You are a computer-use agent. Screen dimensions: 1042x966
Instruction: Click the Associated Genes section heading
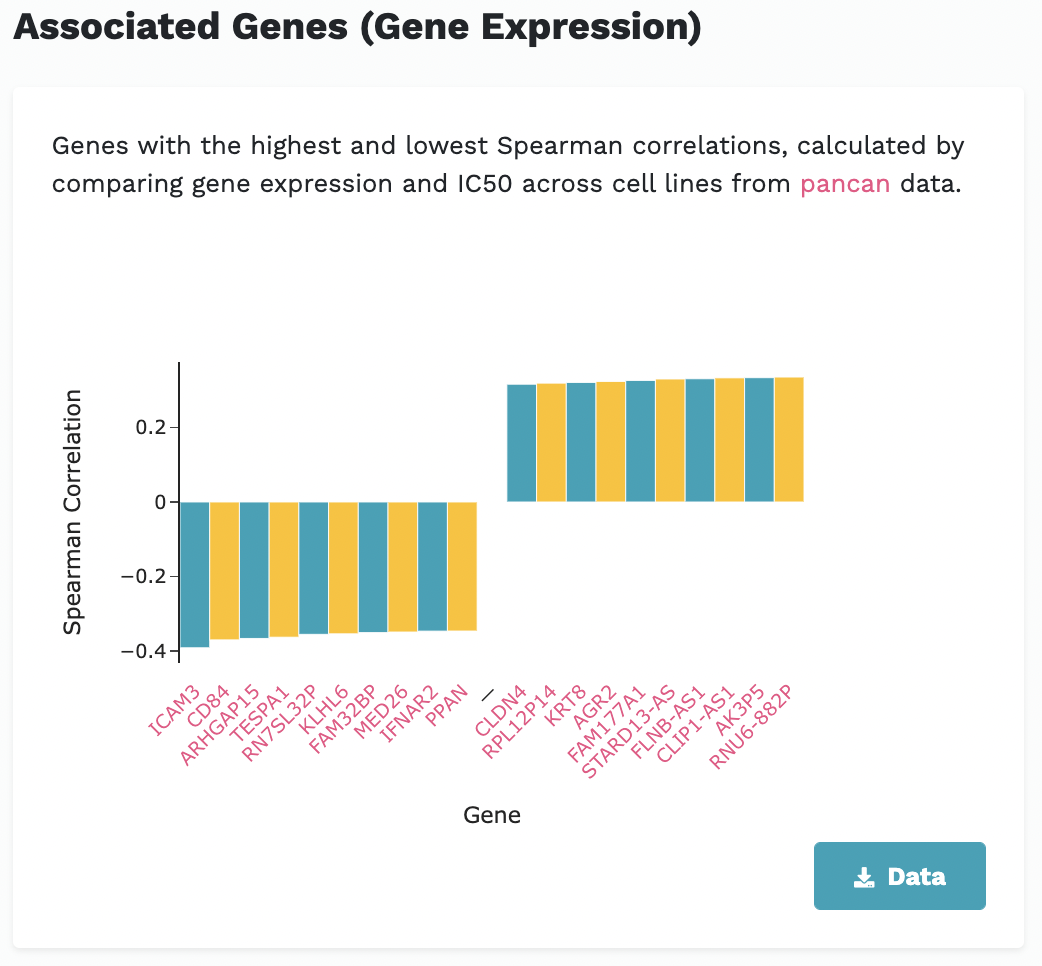pos(357,27)
